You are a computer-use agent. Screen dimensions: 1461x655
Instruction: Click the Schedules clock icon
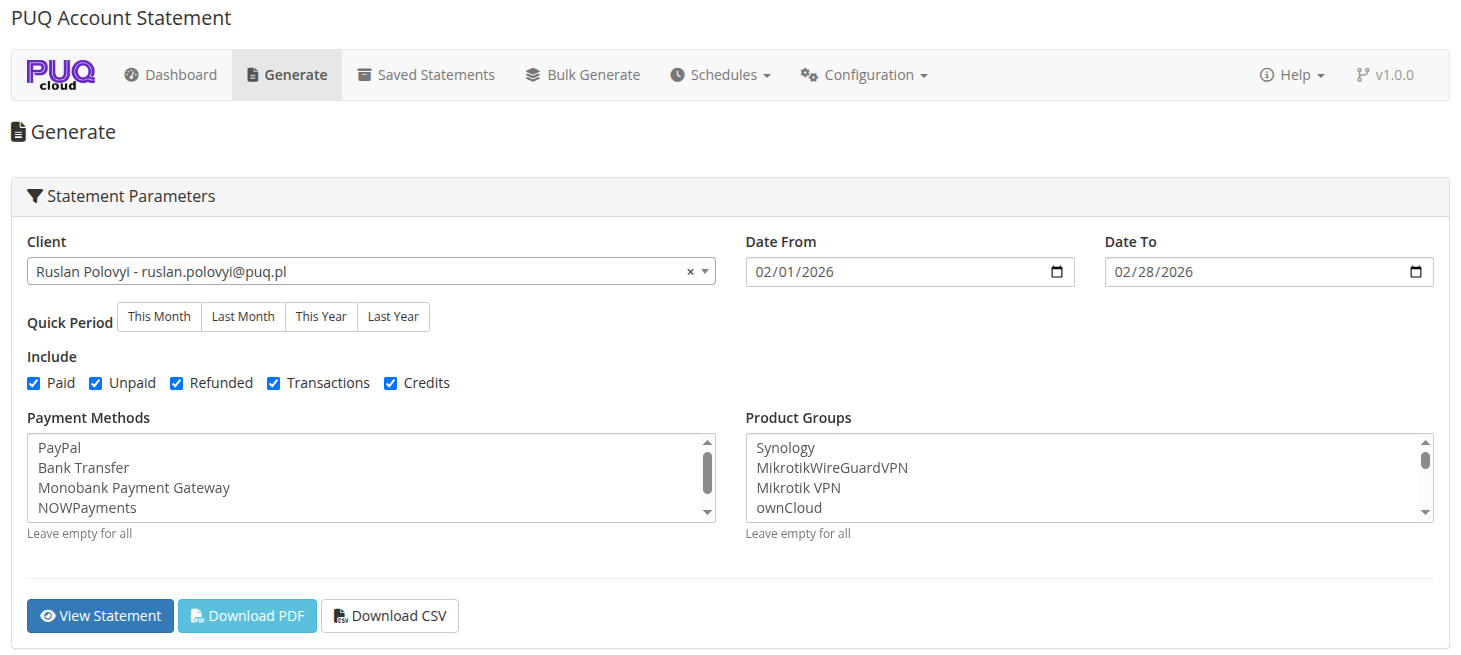(679, 74)
